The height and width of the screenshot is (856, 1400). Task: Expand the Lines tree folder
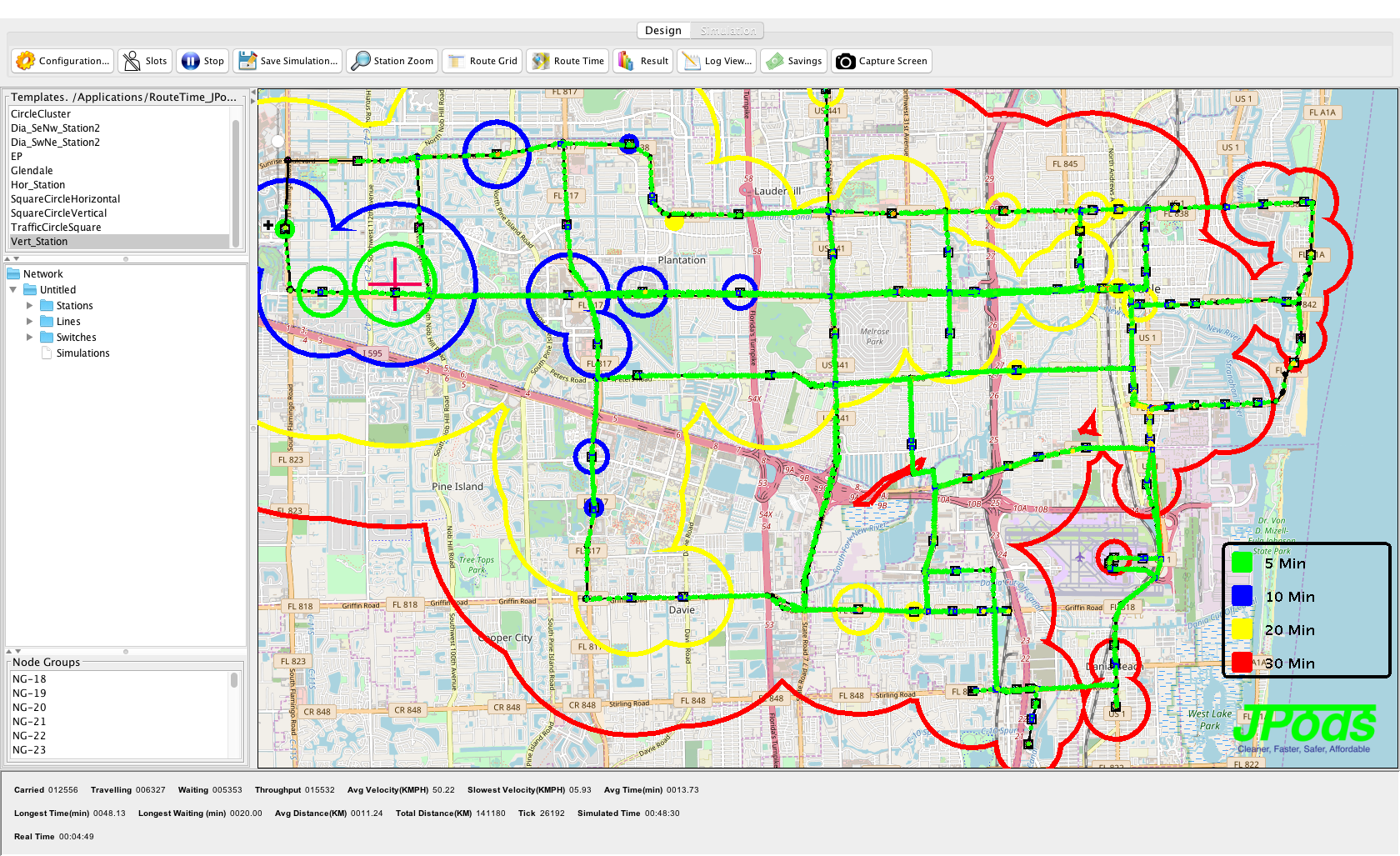30,322
